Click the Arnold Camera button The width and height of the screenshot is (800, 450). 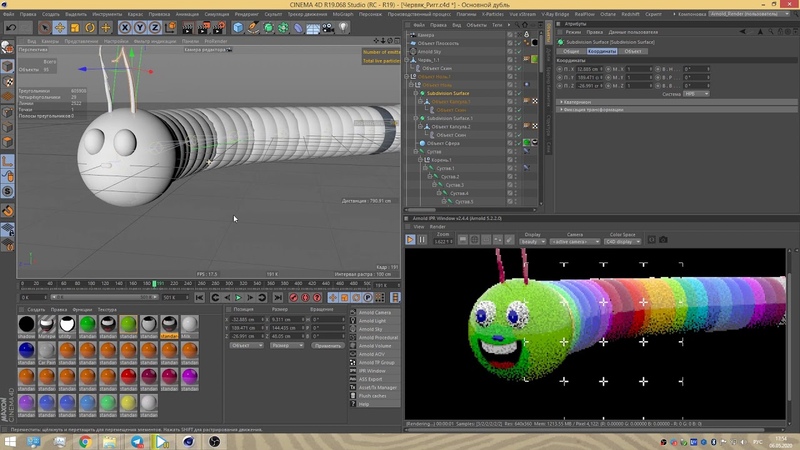[374, 312]
